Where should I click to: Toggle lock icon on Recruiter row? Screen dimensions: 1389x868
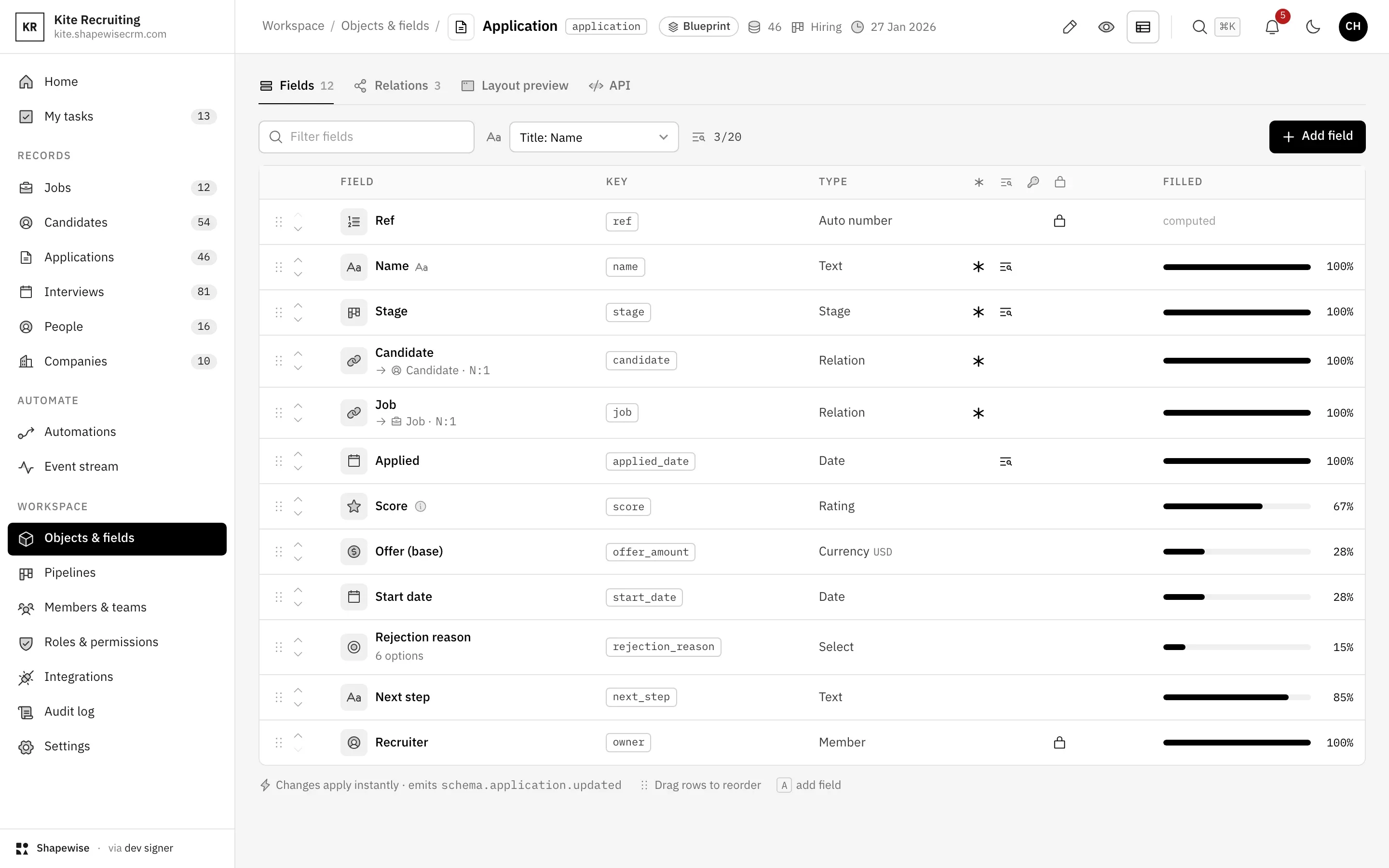(x=1060, y=743)
